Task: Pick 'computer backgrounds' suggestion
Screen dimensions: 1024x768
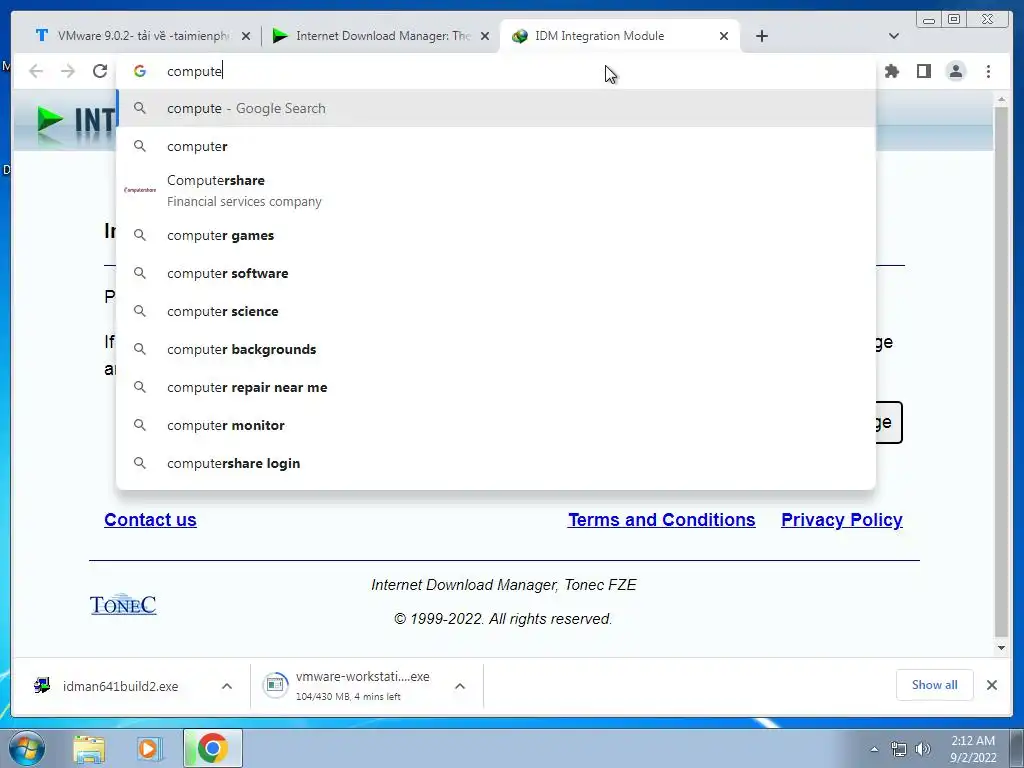Action: point(496,349)
